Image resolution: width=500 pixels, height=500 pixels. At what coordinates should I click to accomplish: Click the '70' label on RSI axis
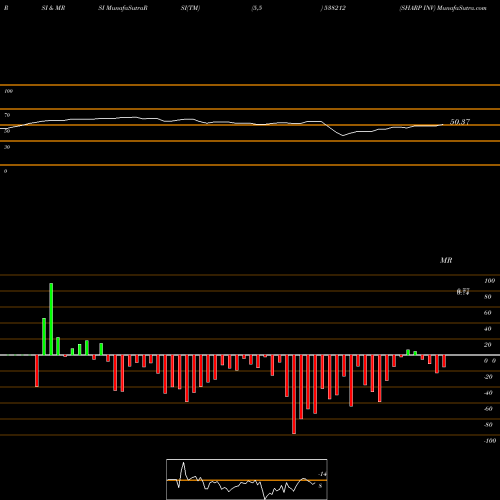pos(7,115)
